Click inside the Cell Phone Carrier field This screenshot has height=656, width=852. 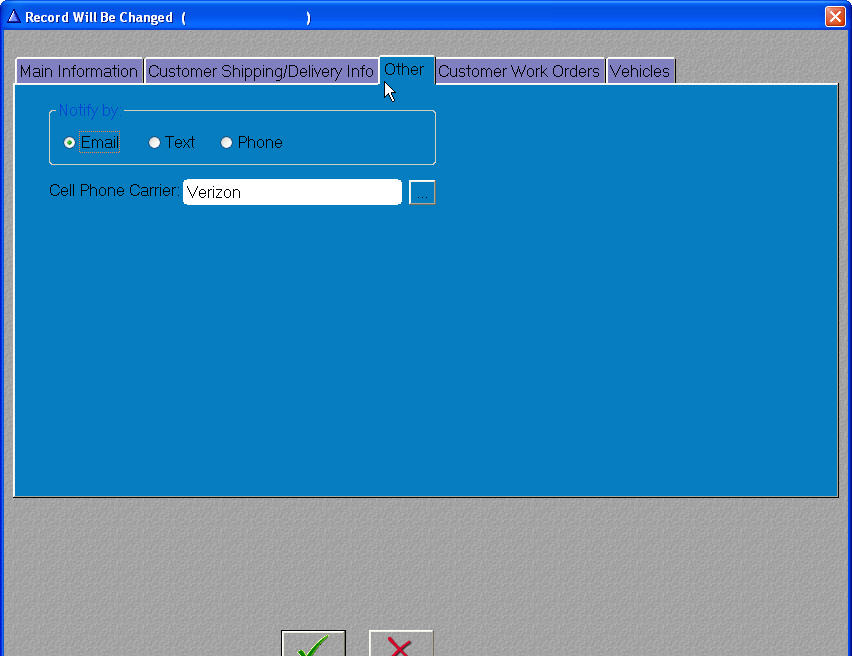pos(292,192)
